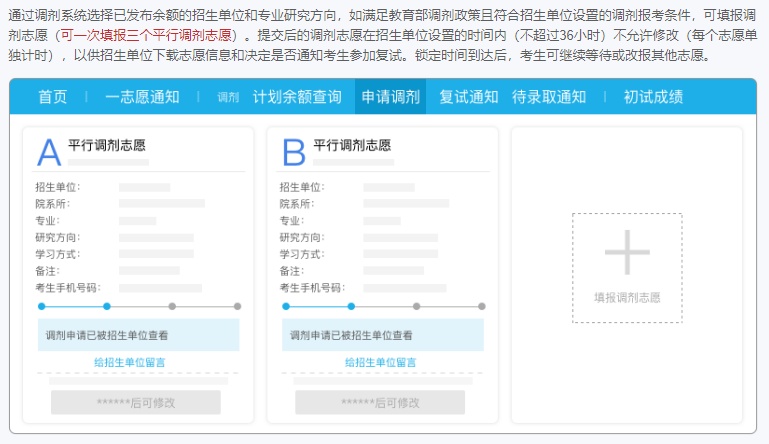
Task: Click 给招生单位留言 link in card A
Action: coord(137,362)
